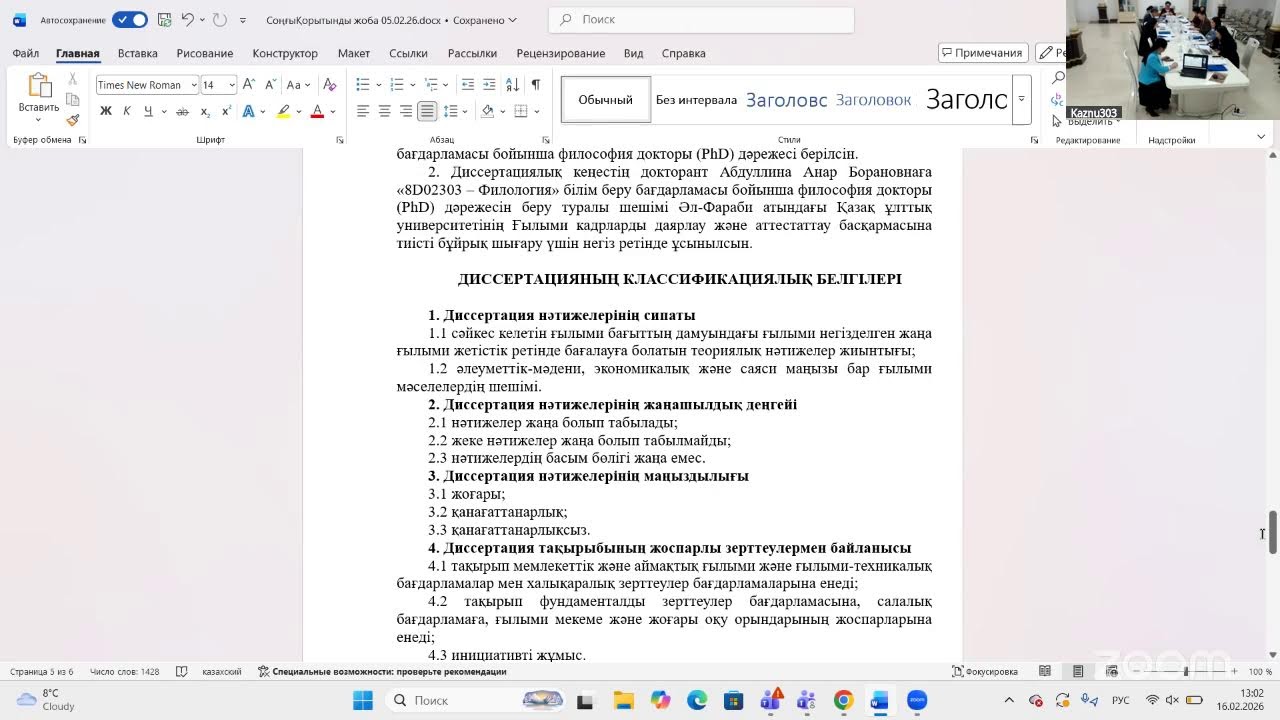Undo the last action
This screenshot has height=720, width=1280.
pyautogui.click(x=187, y=20)
